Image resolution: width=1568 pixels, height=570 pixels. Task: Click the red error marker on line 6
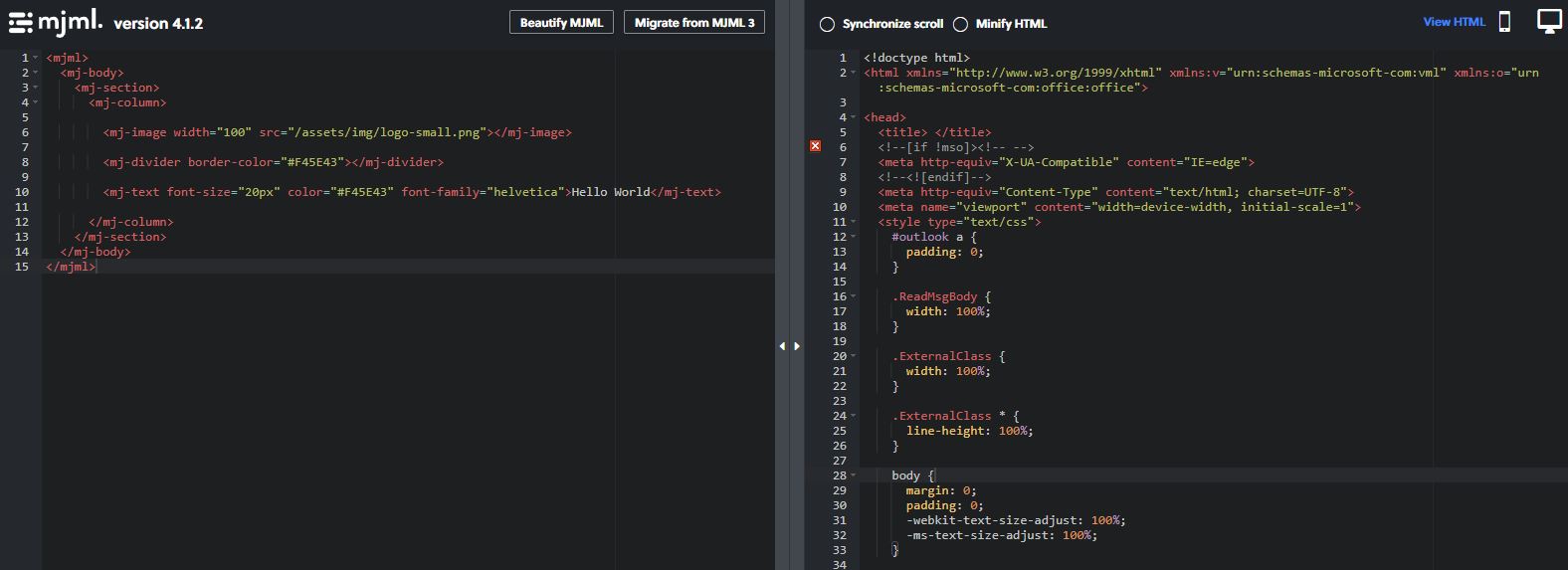815,146
